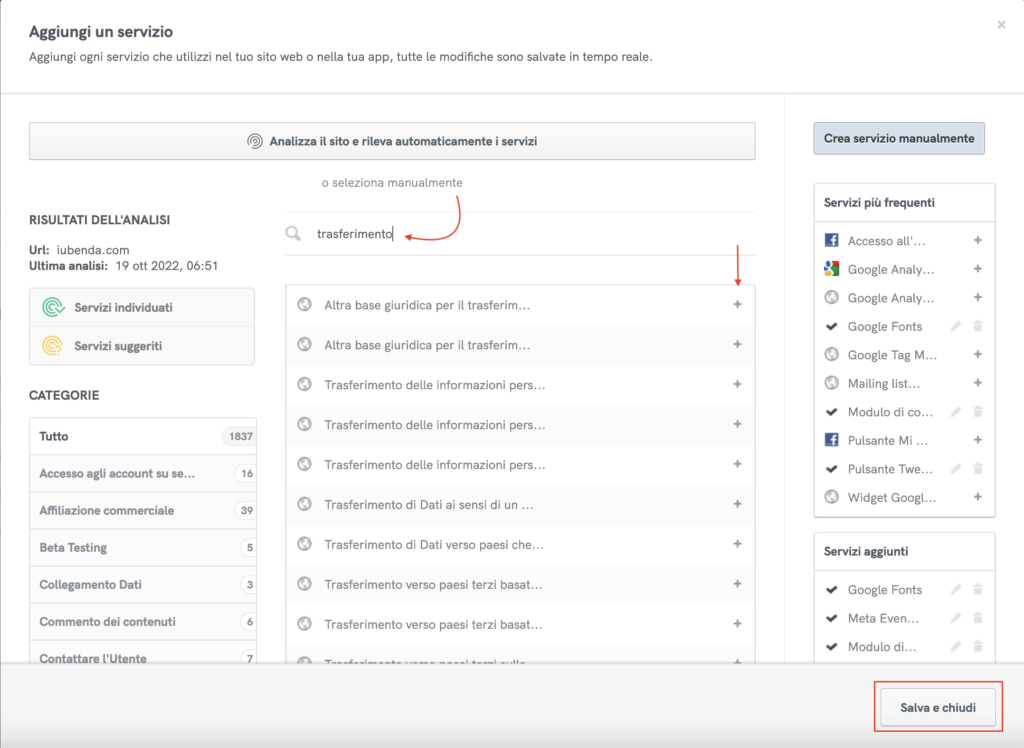
Task: Add first Altra base giuridica result via plus
Action: pos(737,305)
